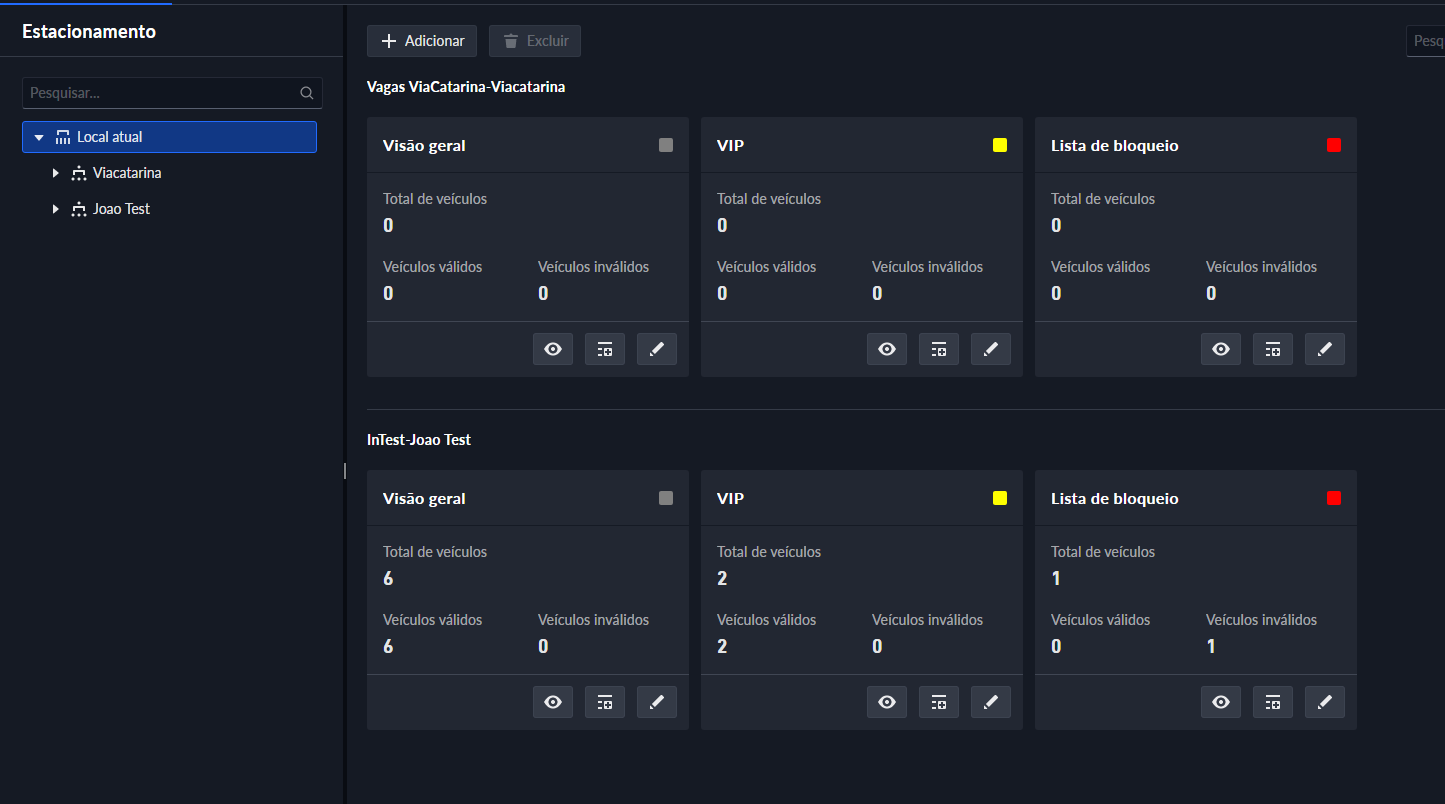Click the Excluir button
The height and width of the screenshot is (804, 1445).
[x=535, y=41]
